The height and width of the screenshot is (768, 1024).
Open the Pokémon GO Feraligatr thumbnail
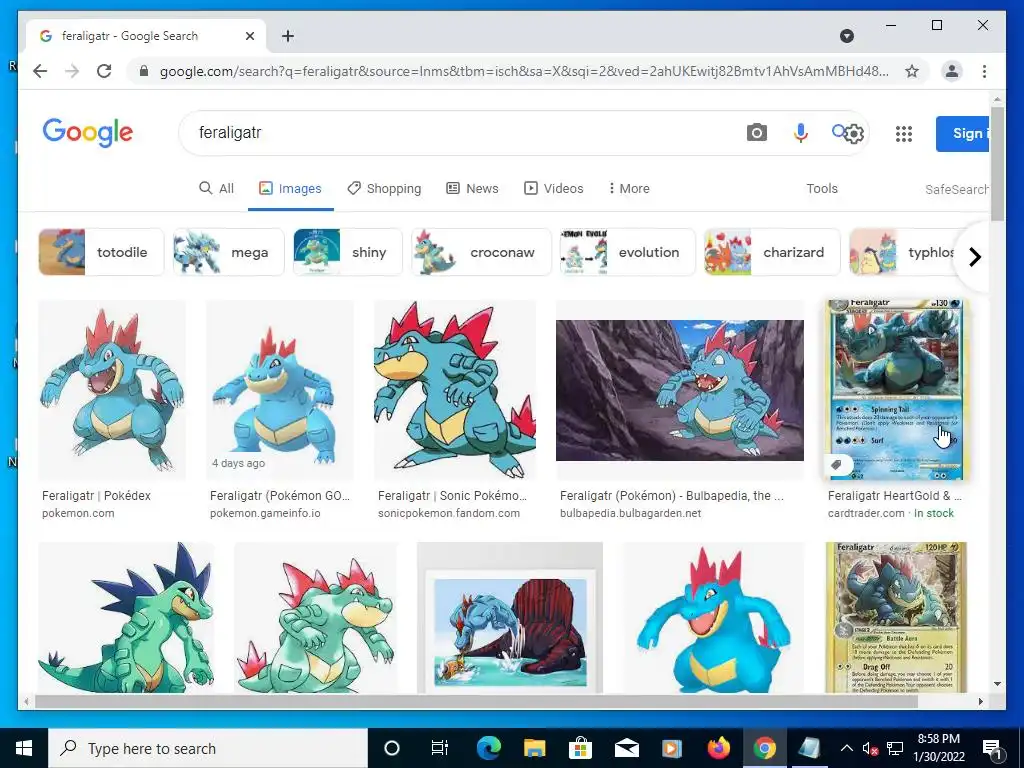click(x=280, y=390)
